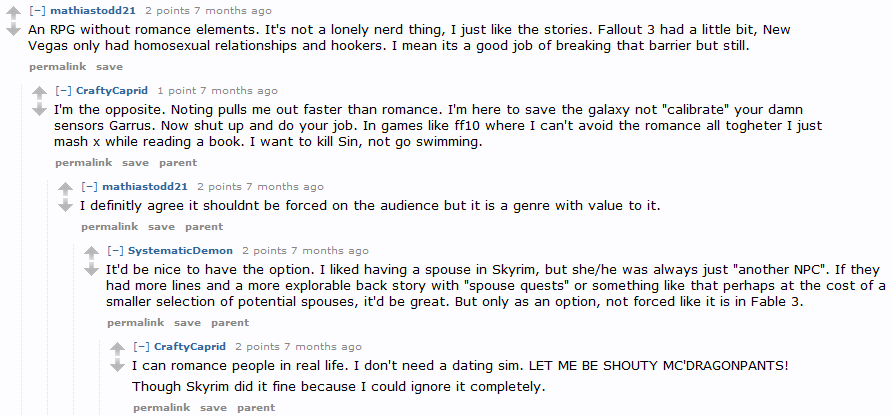The image size is (892, 416).
Task: Downvote mathiastodd21's top RPG romance comment
Action: click(13, 29)
